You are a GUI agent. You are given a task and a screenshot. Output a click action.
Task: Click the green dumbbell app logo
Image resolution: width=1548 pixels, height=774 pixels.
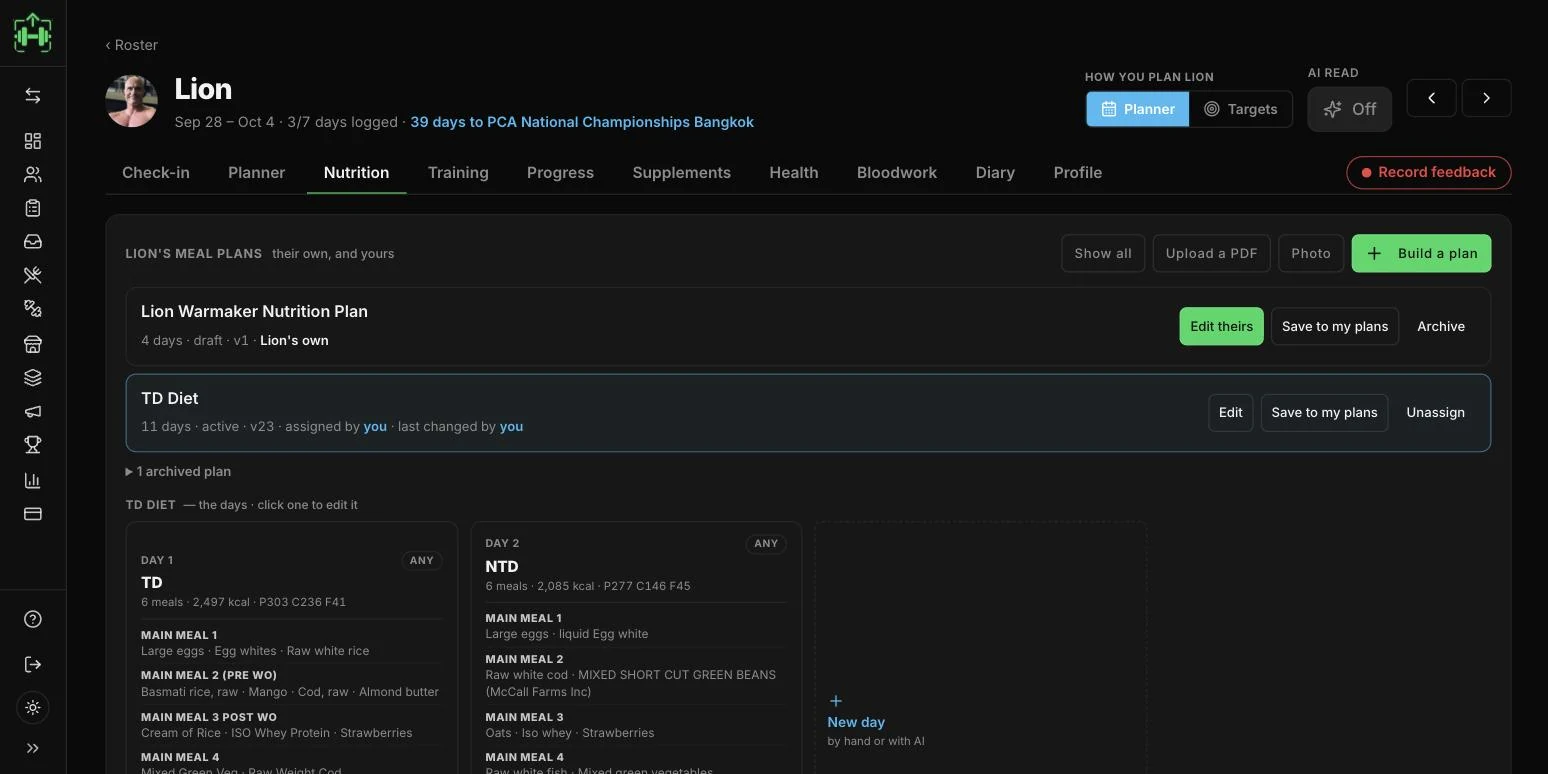point(33,33)
